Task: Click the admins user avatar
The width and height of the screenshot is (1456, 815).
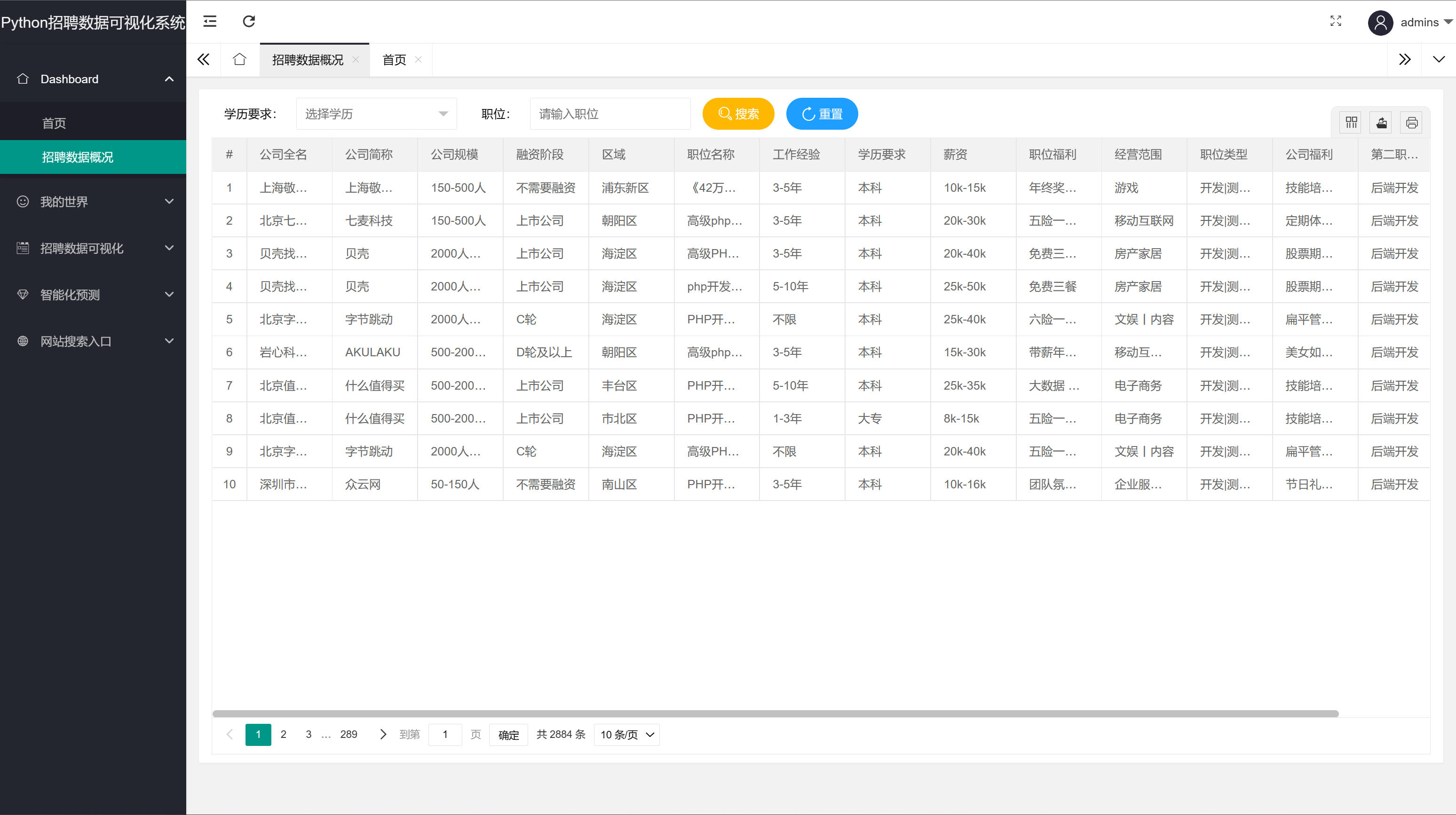Action: click(1380, 23)
